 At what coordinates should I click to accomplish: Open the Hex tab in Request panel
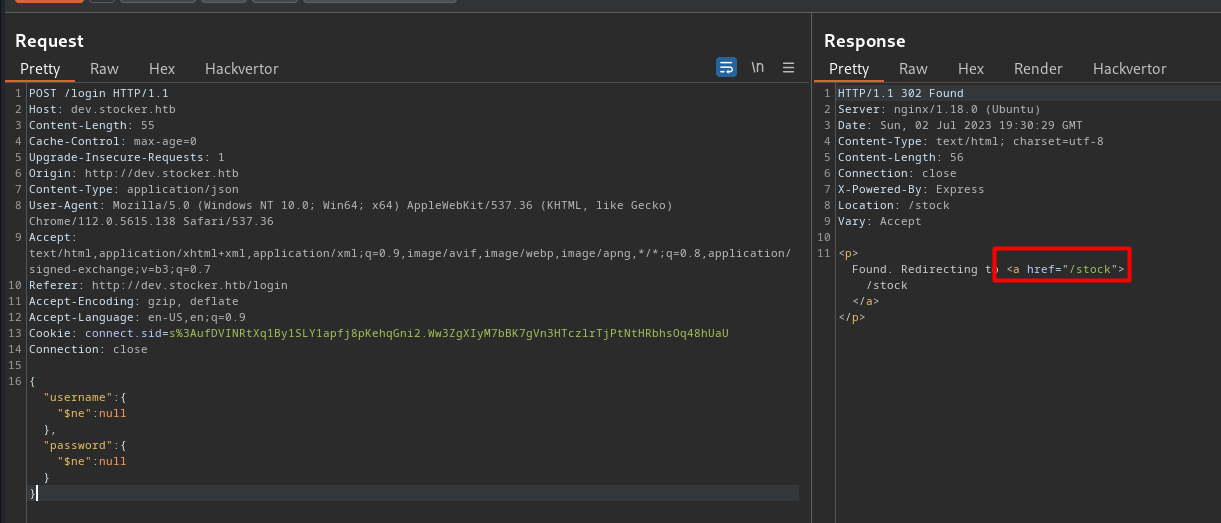(162, 69)
